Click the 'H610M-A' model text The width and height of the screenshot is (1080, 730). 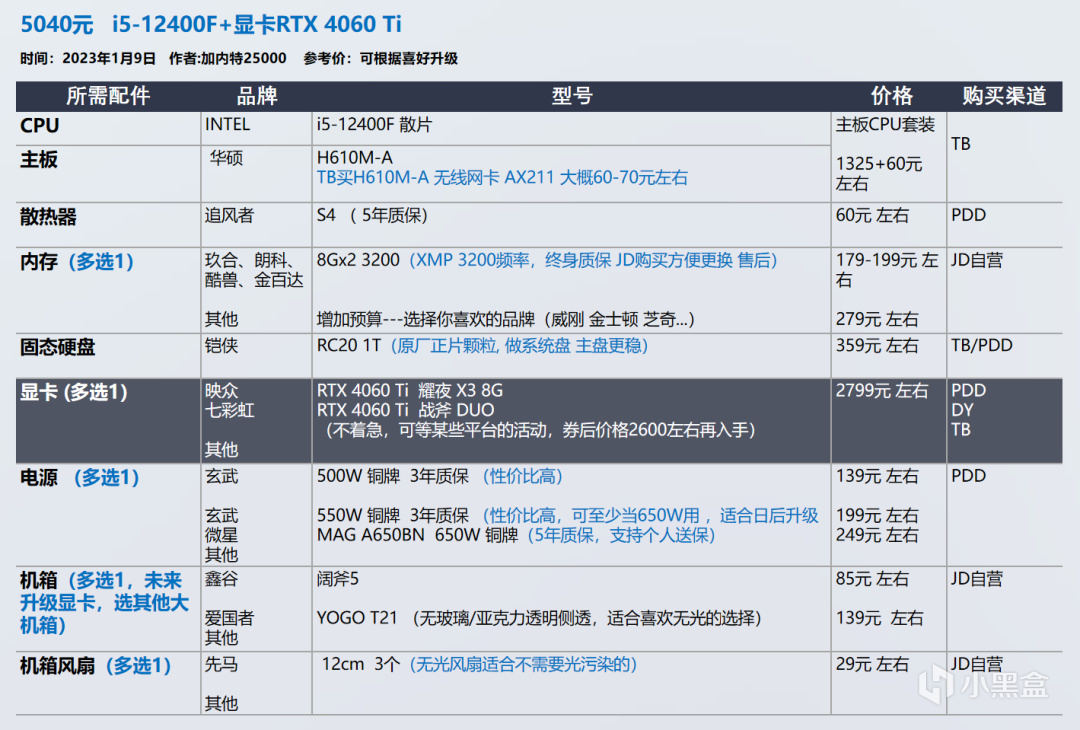[355, 158]
